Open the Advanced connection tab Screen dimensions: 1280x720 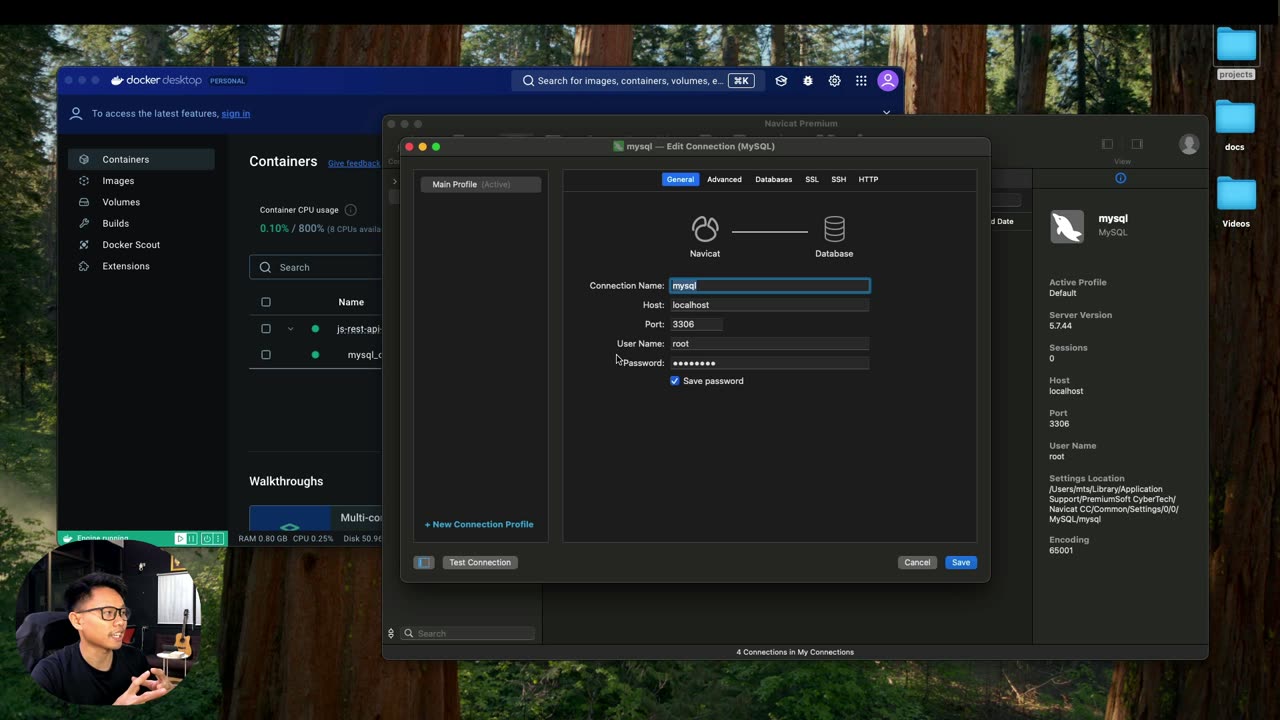[x=724, y=179]
